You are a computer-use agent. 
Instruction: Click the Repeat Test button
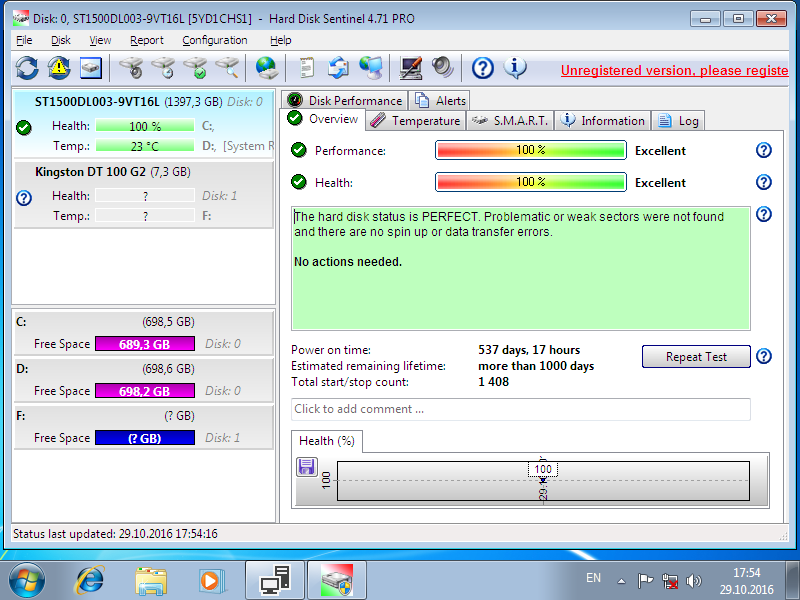click(696, 357)
